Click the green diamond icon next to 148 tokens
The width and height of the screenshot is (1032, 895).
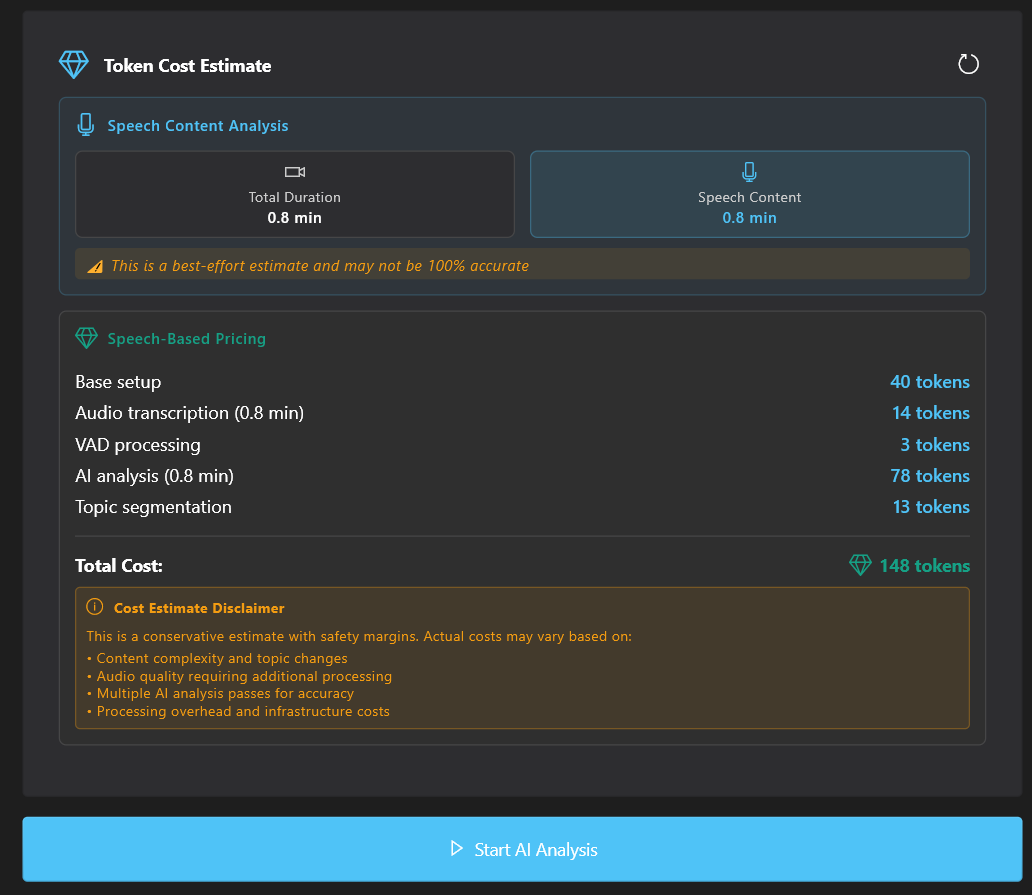click(x=860, y=565)
